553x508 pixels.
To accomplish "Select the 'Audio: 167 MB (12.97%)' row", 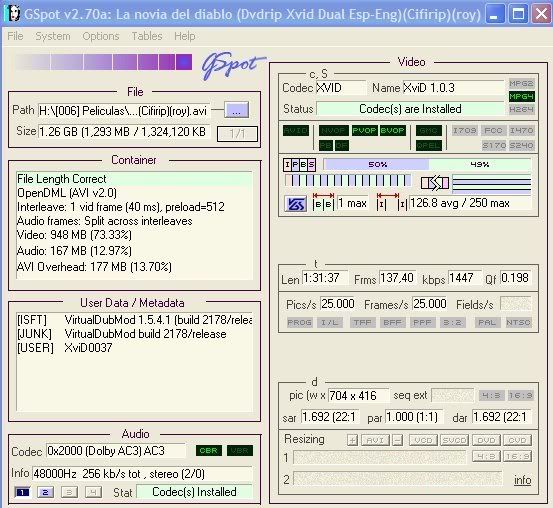I will (x=134, y=251).
